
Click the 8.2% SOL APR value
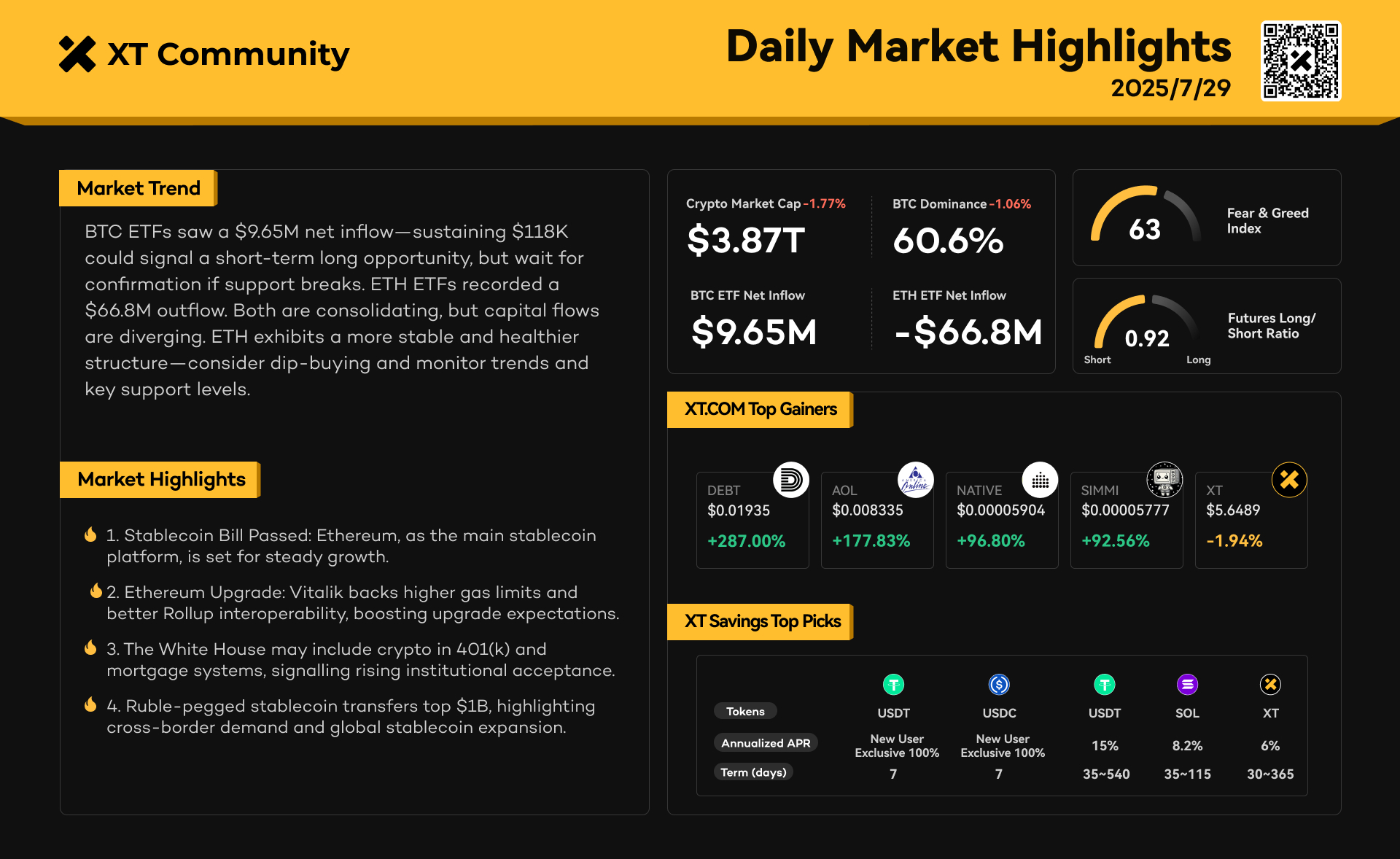[x=1187, y=745]
